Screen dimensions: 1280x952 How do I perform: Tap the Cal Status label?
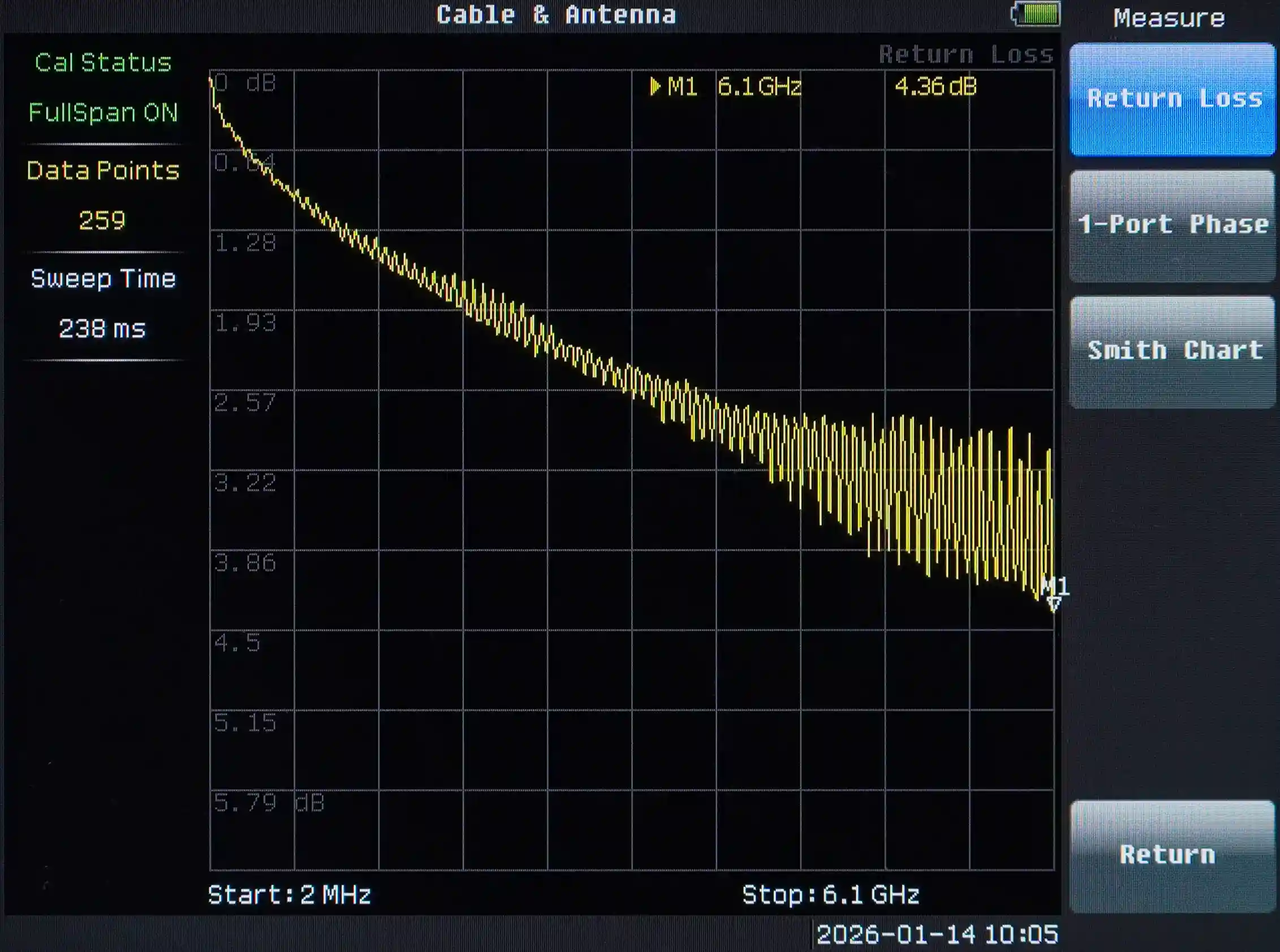(103, 62)
